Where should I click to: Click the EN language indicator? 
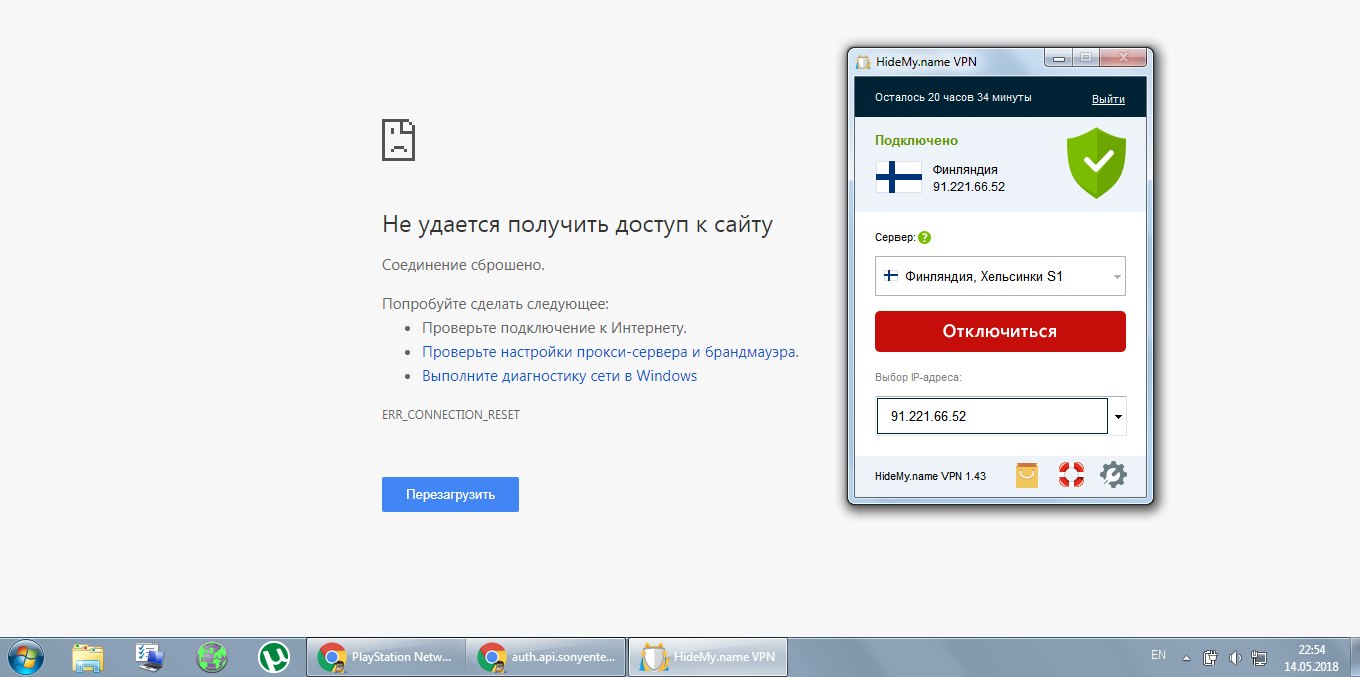click(1158, 655)
